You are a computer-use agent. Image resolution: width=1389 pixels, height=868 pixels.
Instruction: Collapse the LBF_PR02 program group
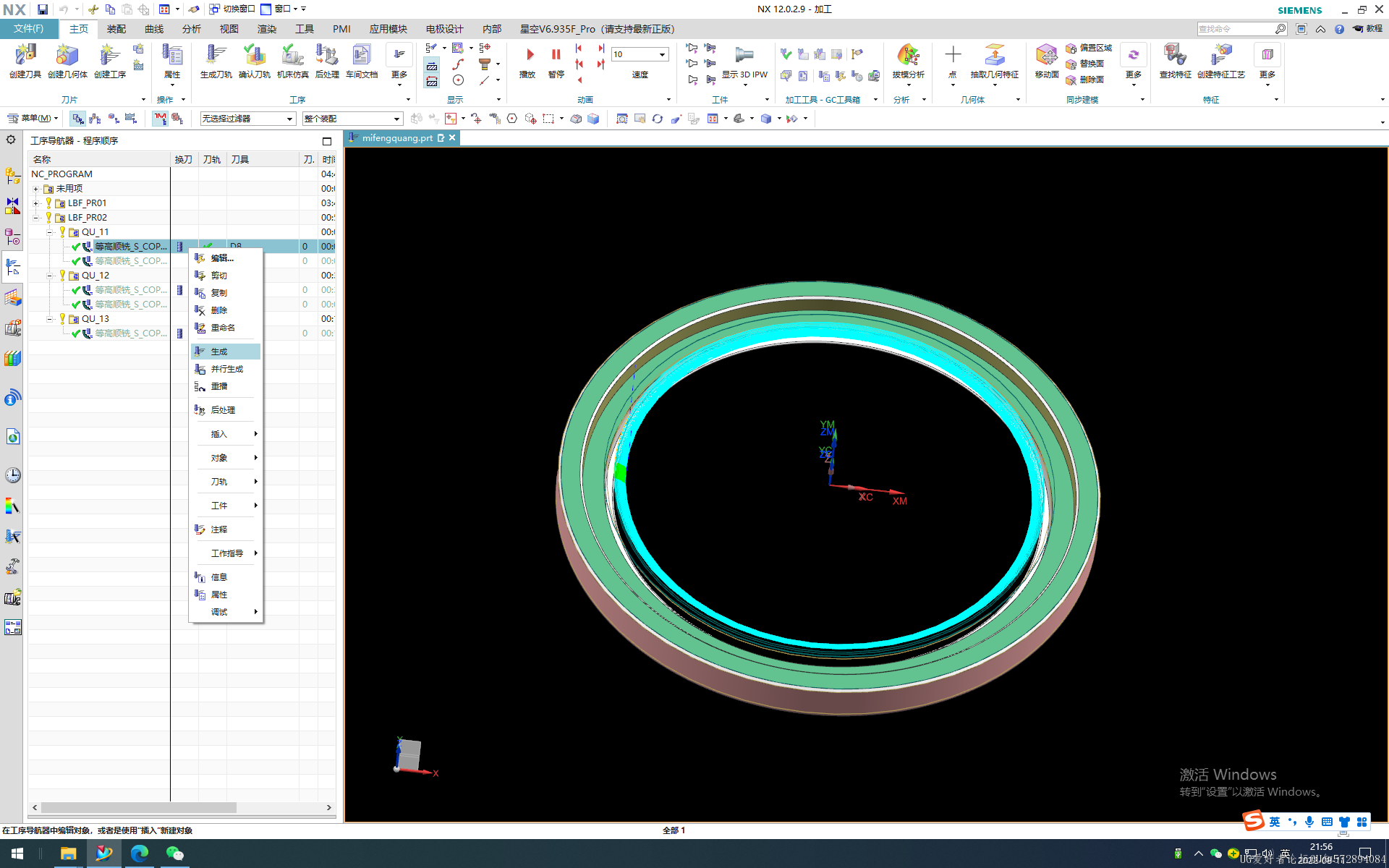coord(35,218)
